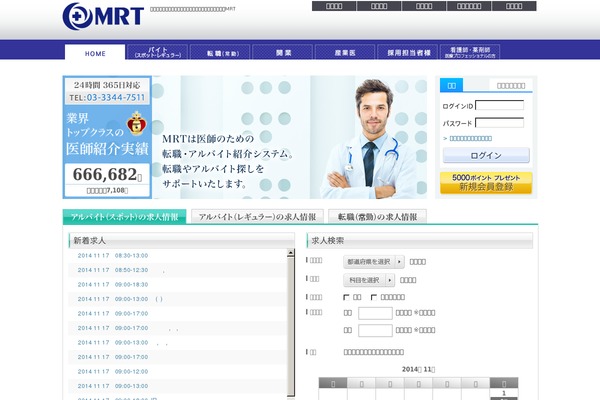Screen dimensions: 600x400
Task: Click the 新規会員登録 yellow registration button
Action: 486,182
